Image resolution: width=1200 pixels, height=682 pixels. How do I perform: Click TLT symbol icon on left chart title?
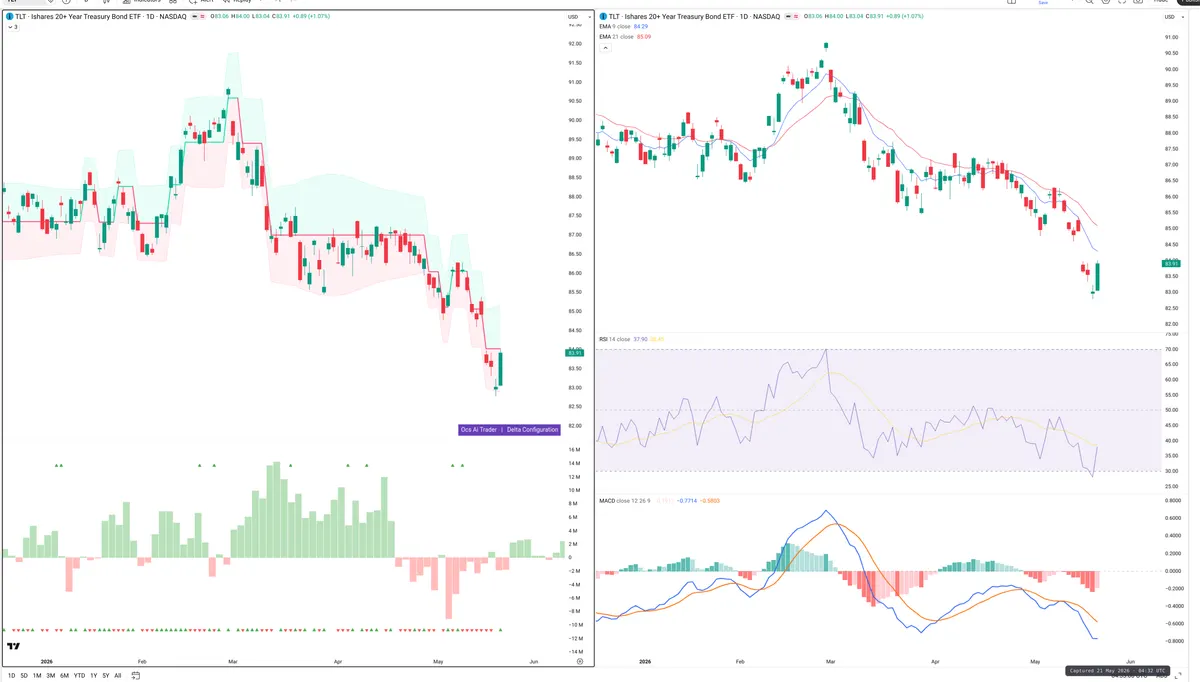[9, 17]
